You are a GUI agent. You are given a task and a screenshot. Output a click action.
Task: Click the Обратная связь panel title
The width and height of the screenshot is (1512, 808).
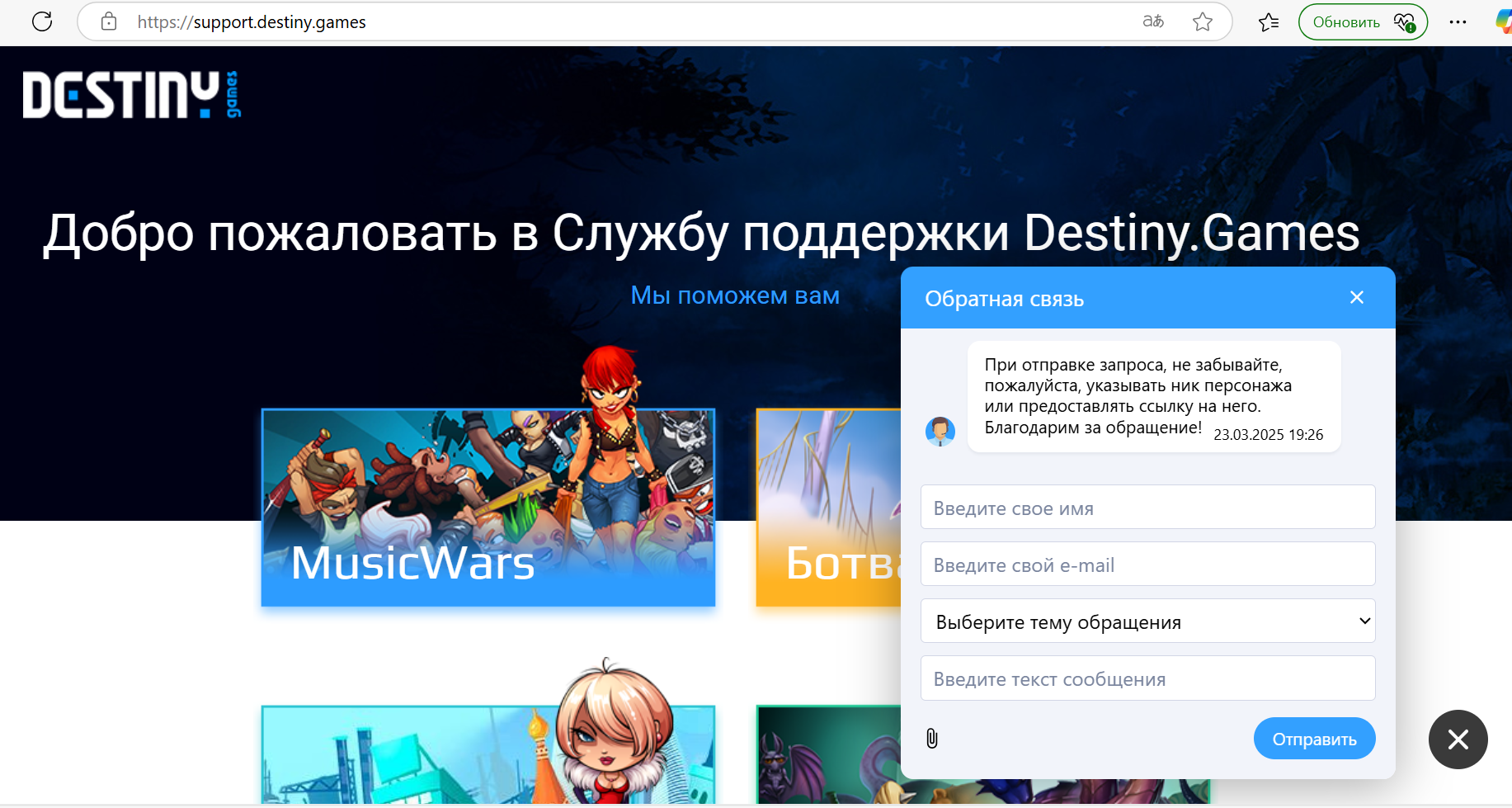[1004, 299]
